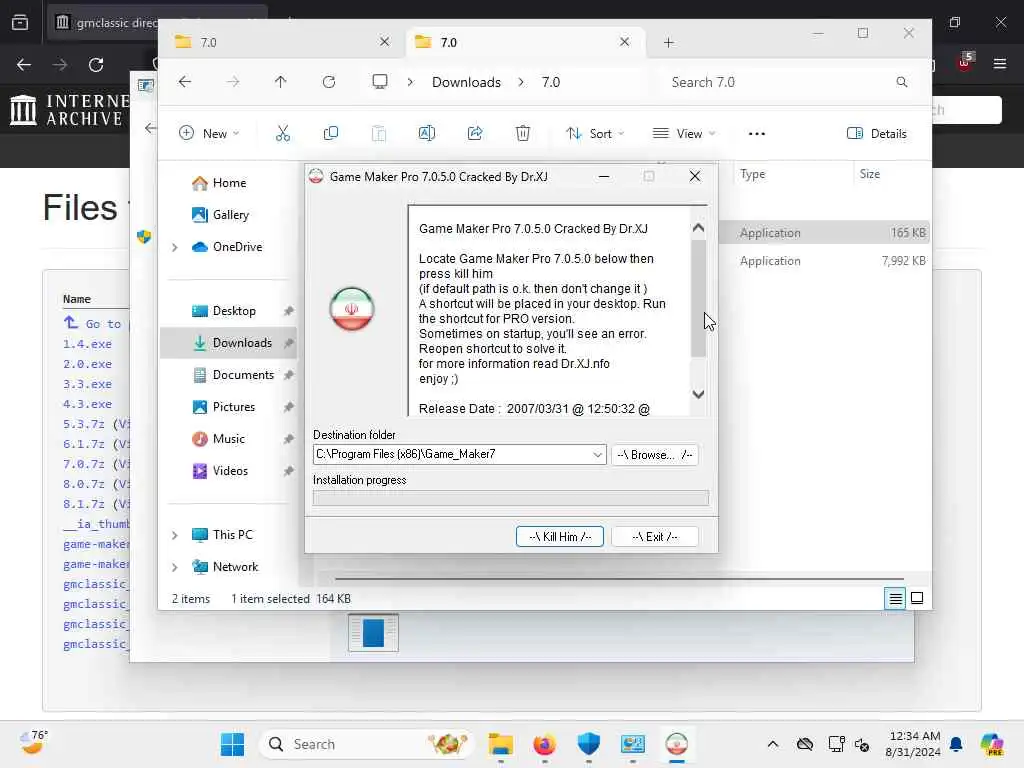Open the Firefox hamburger menu

tap(999, 64)
